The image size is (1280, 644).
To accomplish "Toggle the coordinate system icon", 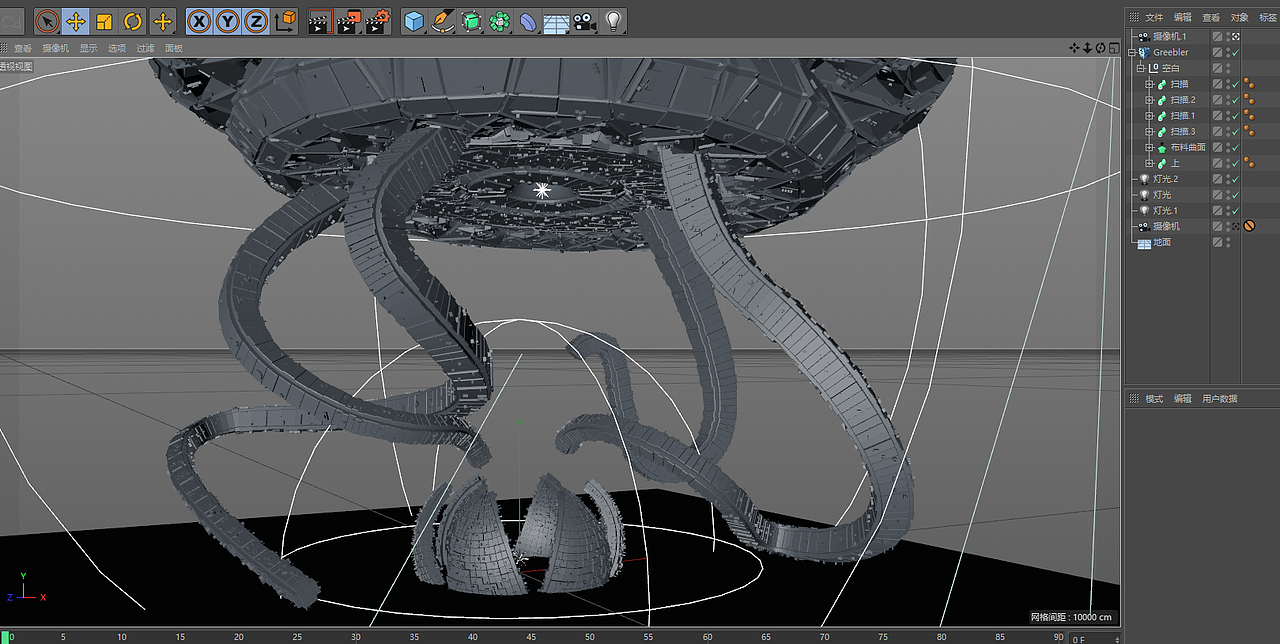I will pyautogui.click(x=285, y=21).
